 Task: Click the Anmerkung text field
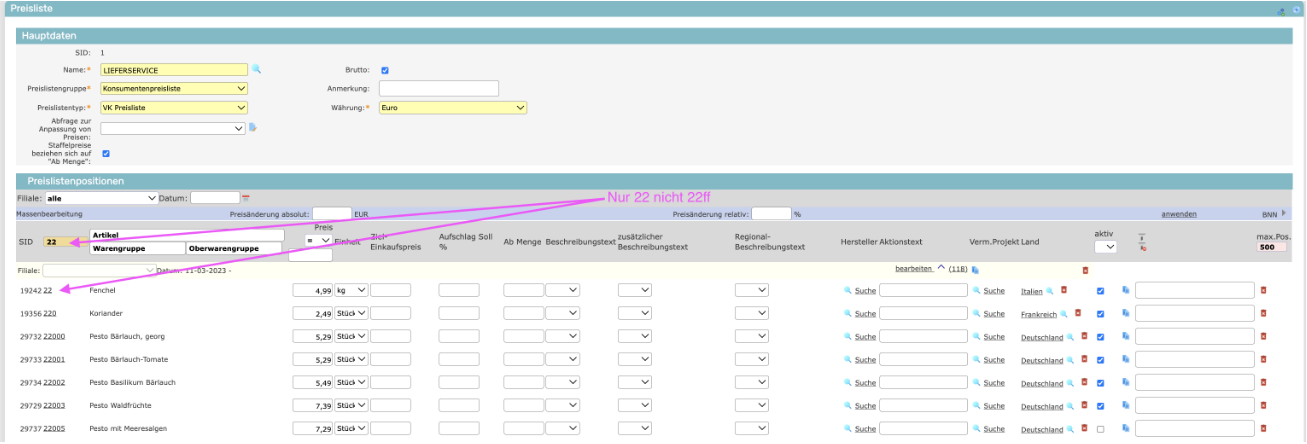coord(438,89)
